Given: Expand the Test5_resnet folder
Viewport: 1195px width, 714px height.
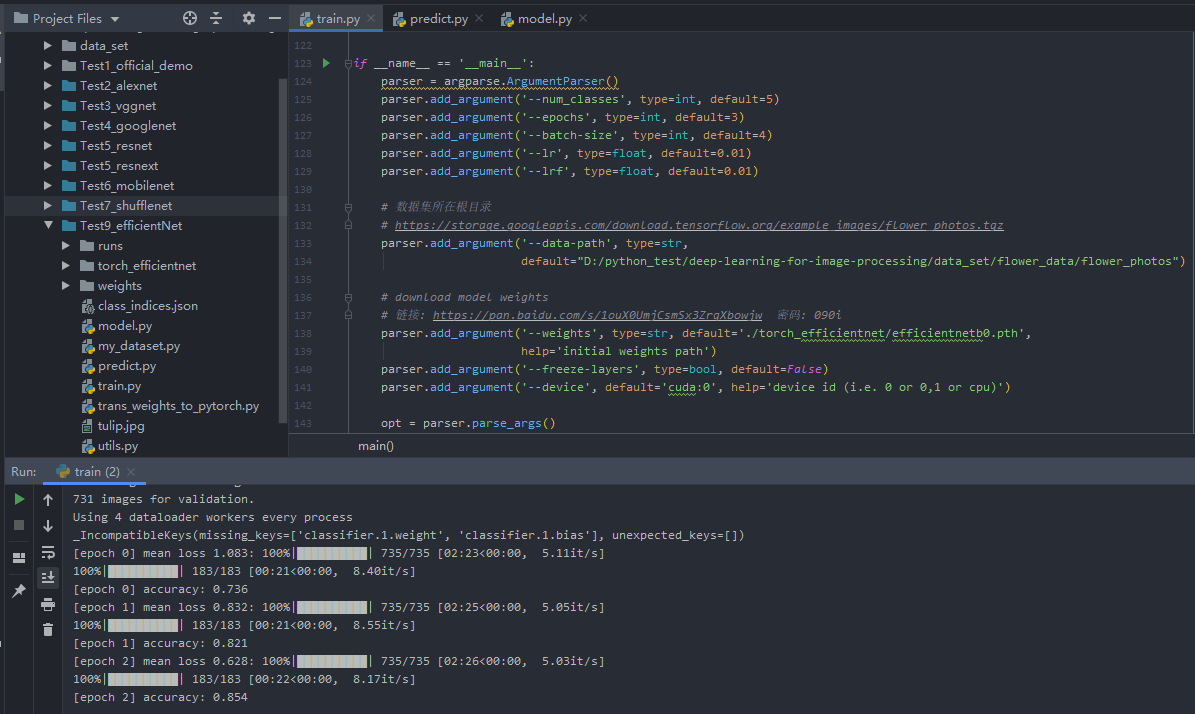Looking at the screenshot, I should click(x=47, y=146).
